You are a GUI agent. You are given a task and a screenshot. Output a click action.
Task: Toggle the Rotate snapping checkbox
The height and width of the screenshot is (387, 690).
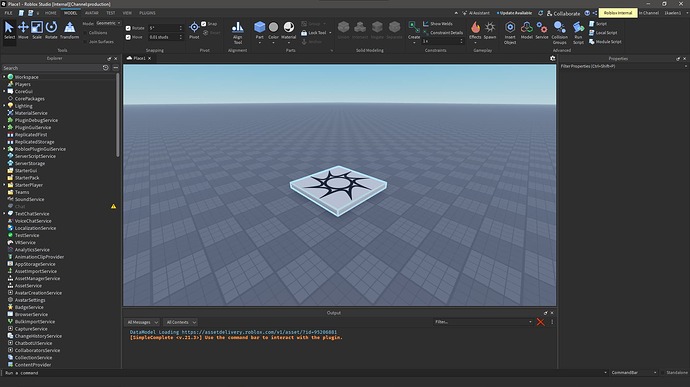click(128, 28)
